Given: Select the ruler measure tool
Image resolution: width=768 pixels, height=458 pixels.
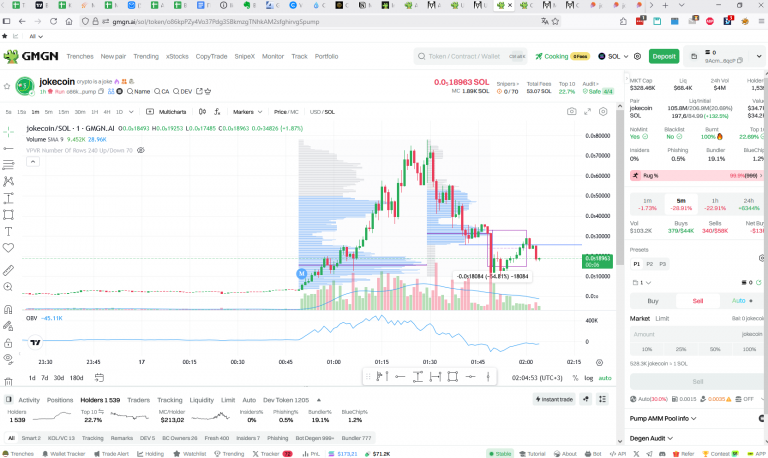Looking at the screenshot, I should (8, 270).
